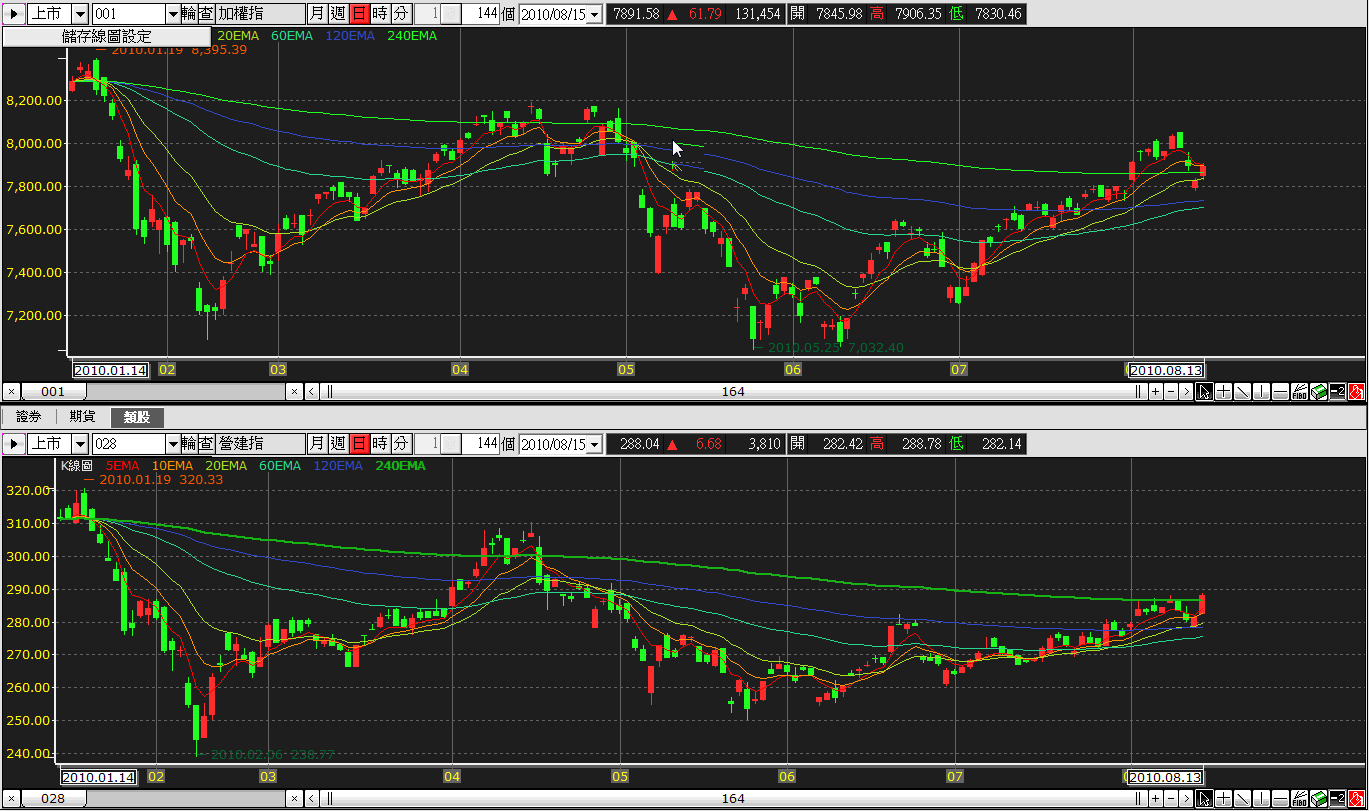
Task: Select arrow pointer tool in bottom chart toolbar
Action: tap(1204, 798)
